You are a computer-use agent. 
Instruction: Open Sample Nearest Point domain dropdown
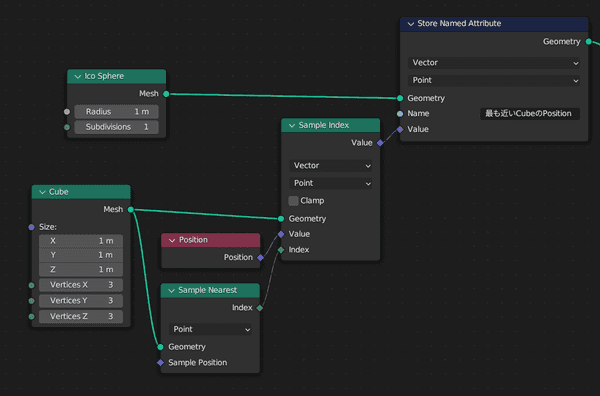(x=210, y=329)
